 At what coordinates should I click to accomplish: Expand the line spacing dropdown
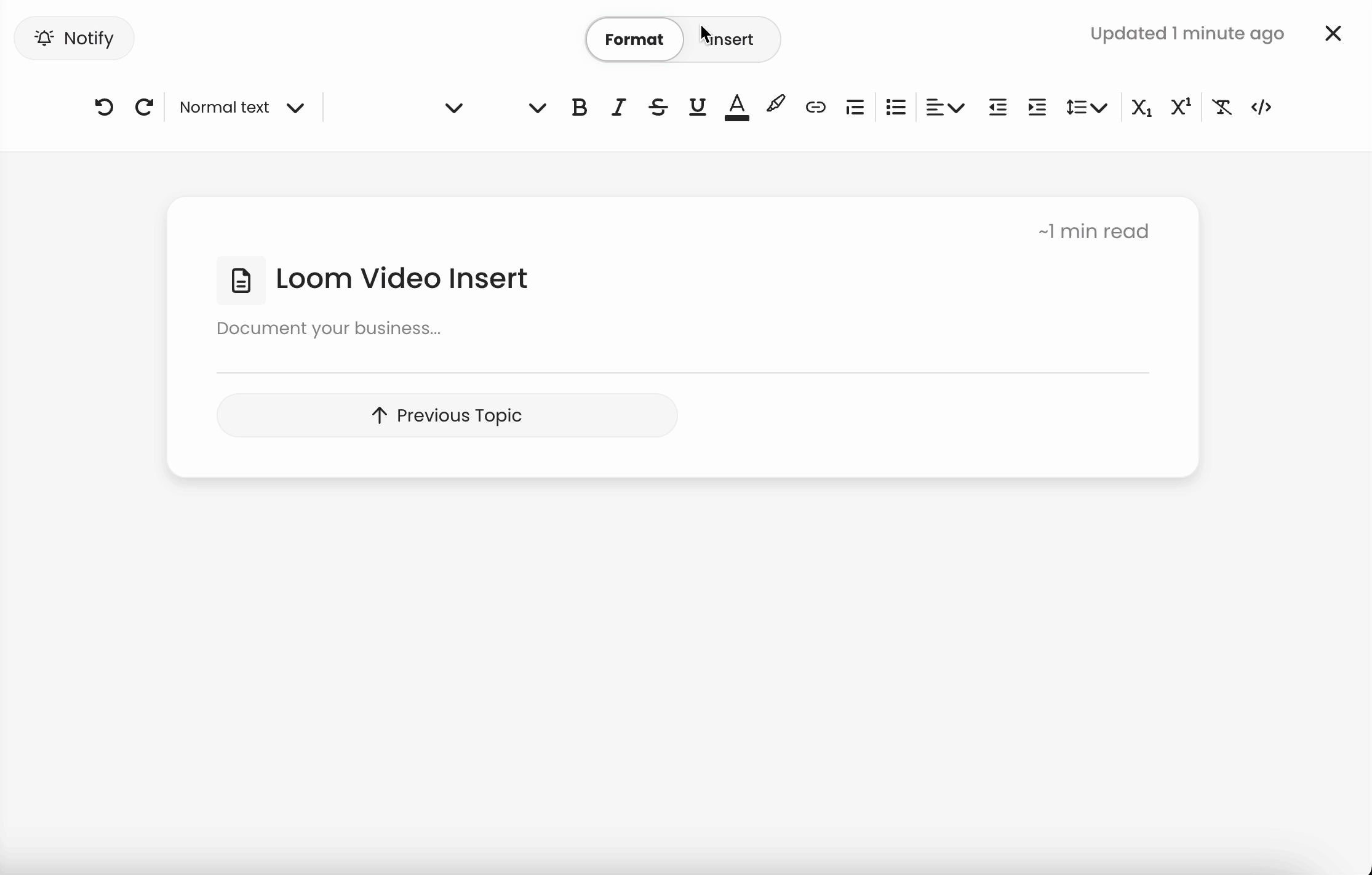(1087, 107)
